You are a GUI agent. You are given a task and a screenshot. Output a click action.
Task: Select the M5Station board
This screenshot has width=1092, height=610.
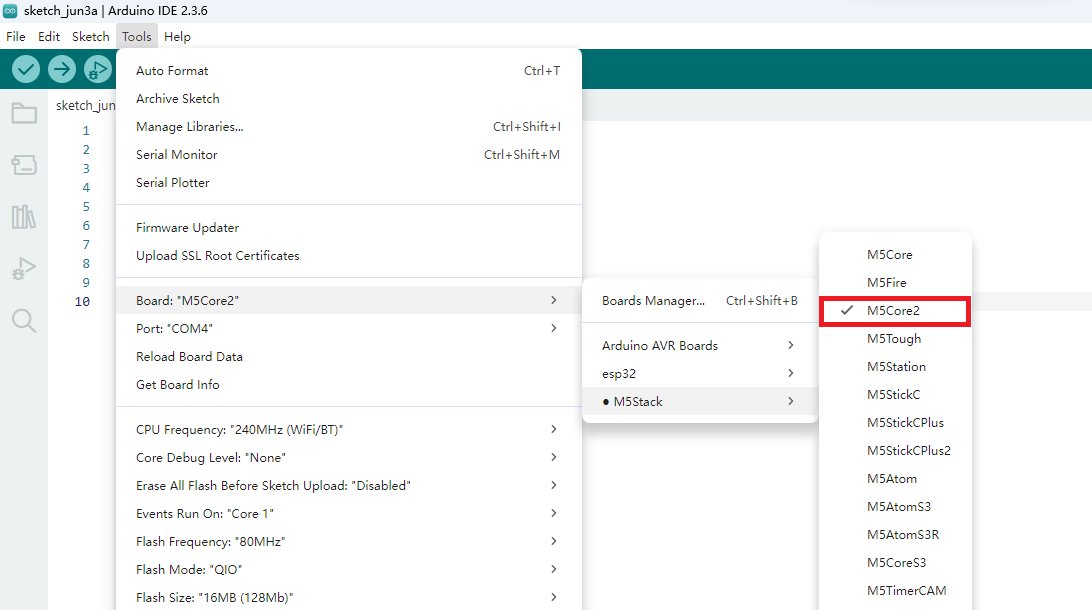(x=895, y=366)
